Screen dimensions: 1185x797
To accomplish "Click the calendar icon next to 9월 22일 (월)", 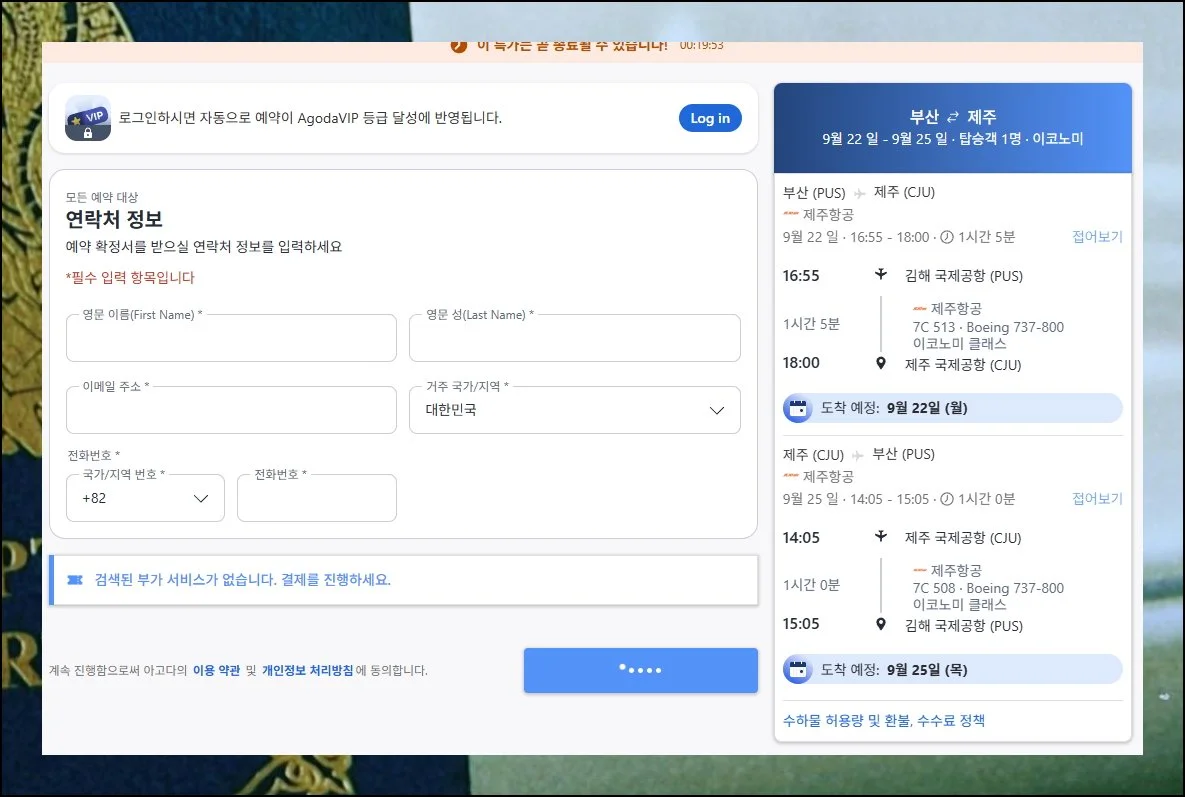I will [x=797, y=408].
